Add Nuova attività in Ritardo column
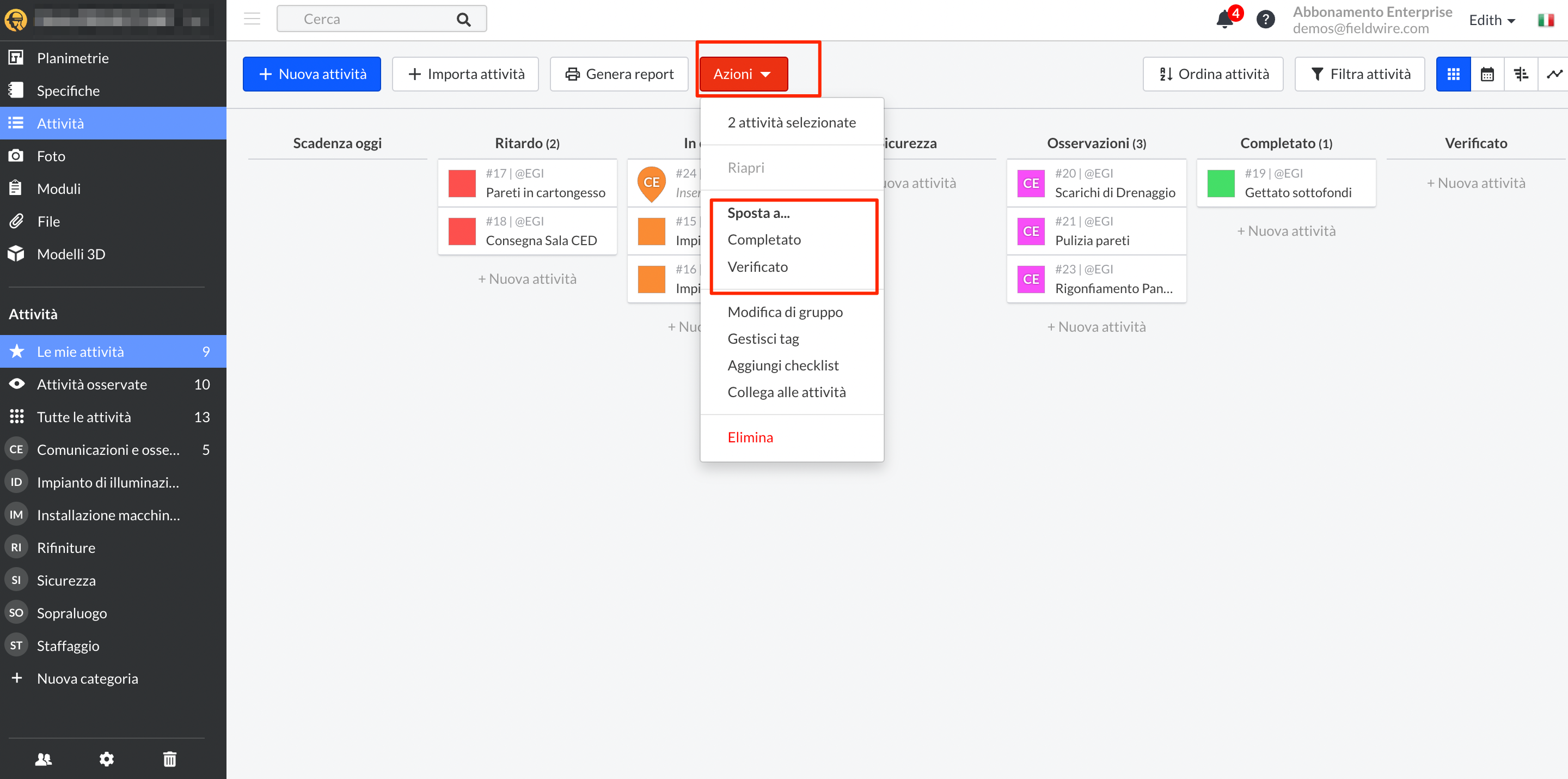 pyautogui.click(x=527, y=279)
